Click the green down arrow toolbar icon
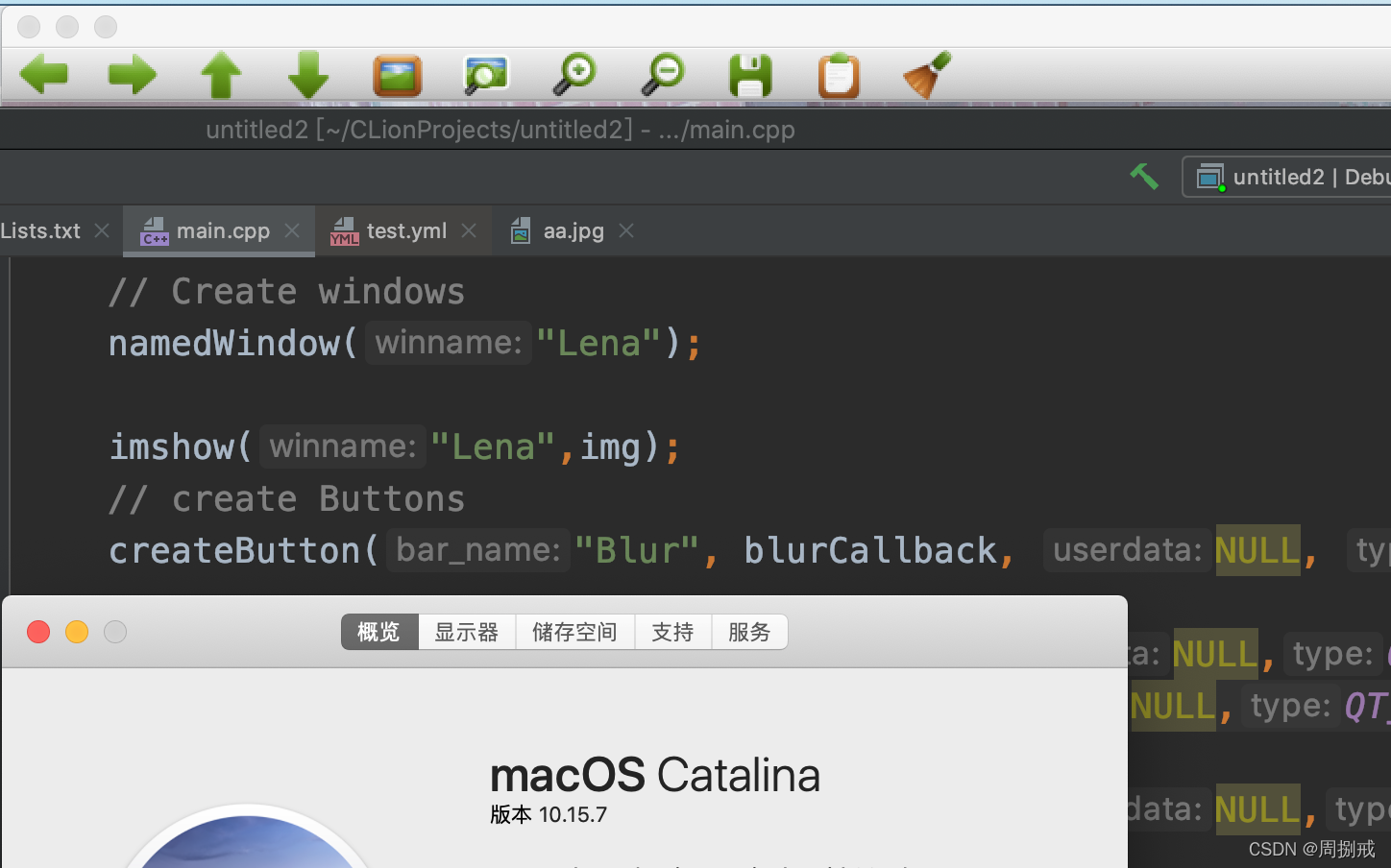The image size is (1391, 868). click(308, 75)
